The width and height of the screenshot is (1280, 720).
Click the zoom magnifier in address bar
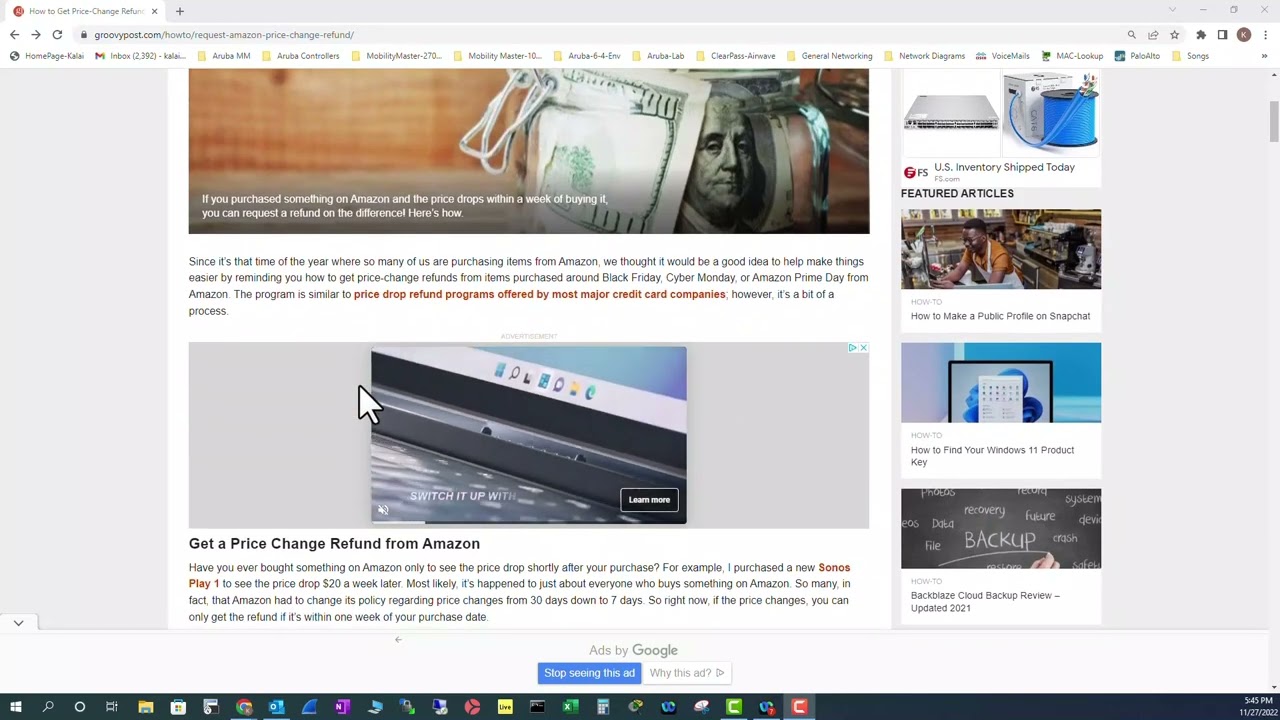point(1132,35)
